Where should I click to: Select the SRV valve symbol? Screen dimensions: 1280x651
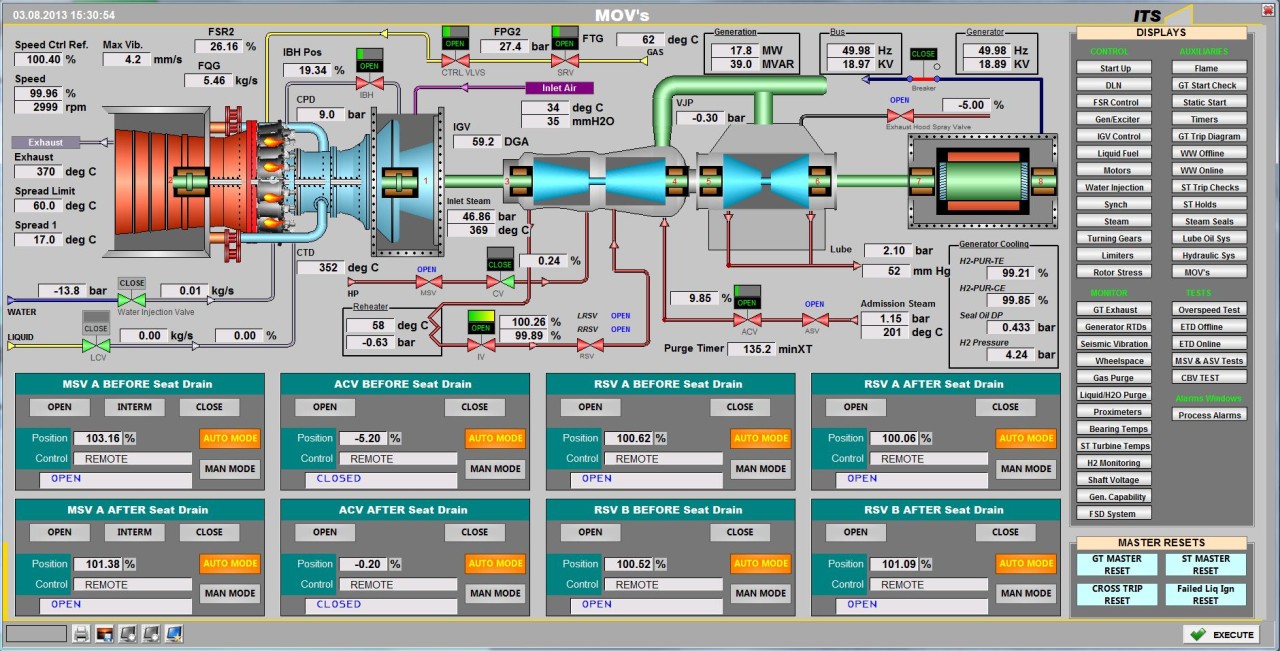(x=564, y=61)
